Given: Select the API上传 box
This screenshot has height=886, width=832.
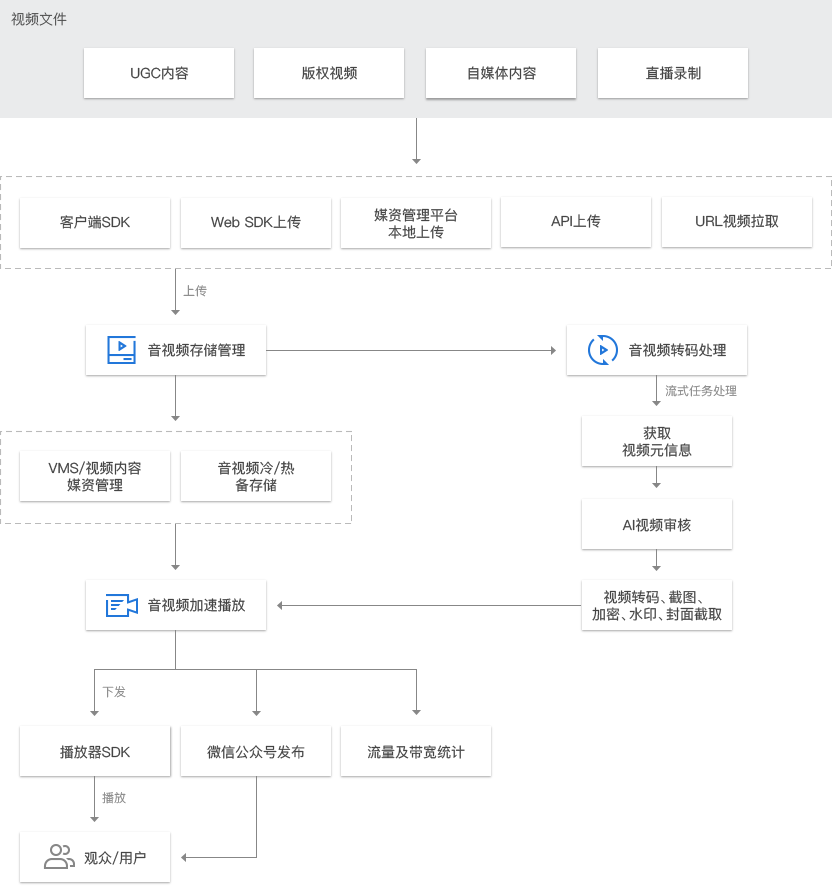Looking at the screenshot, I should click(x=576, y=222).
